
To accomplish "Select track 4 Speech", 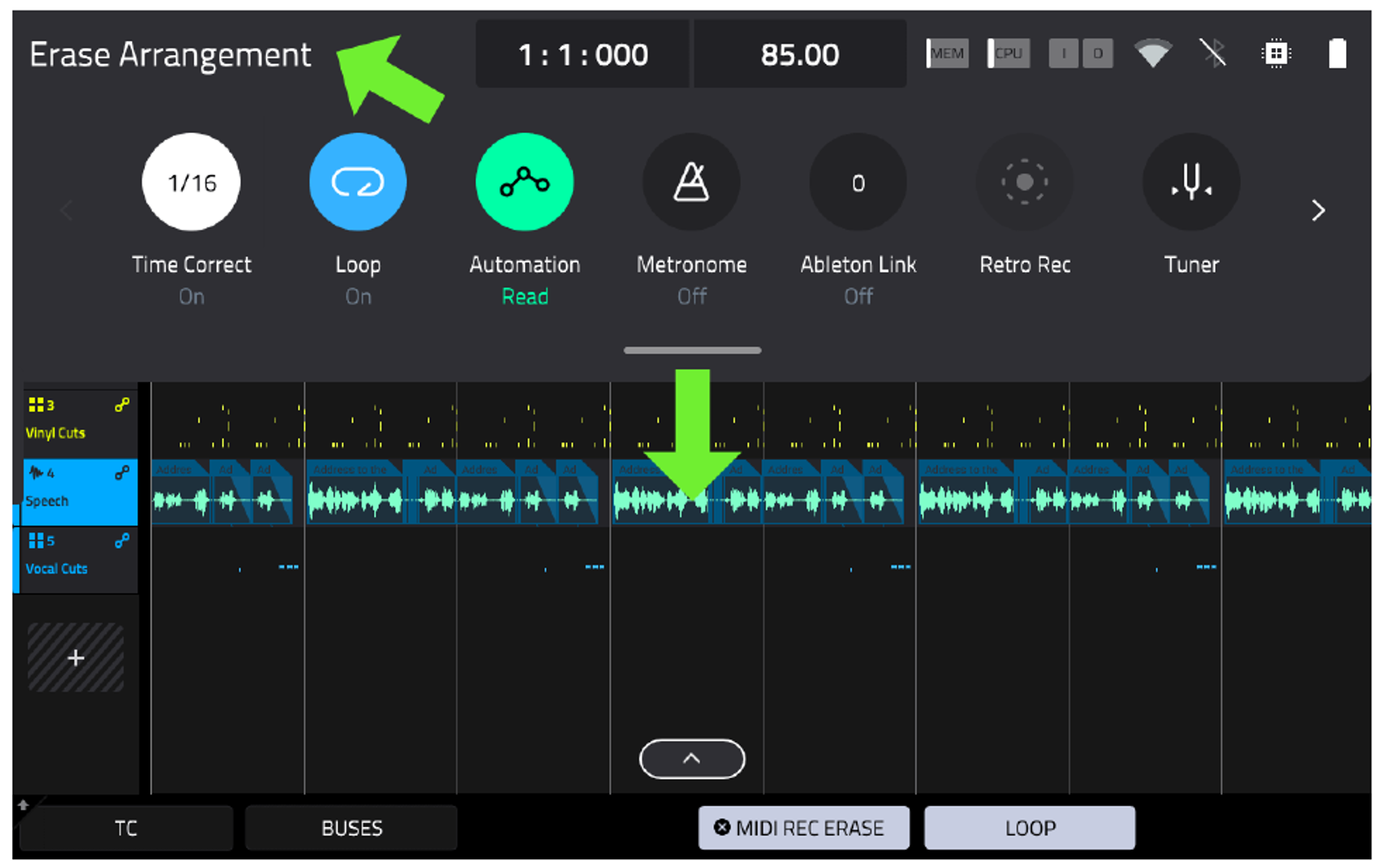I will [80, 491].
